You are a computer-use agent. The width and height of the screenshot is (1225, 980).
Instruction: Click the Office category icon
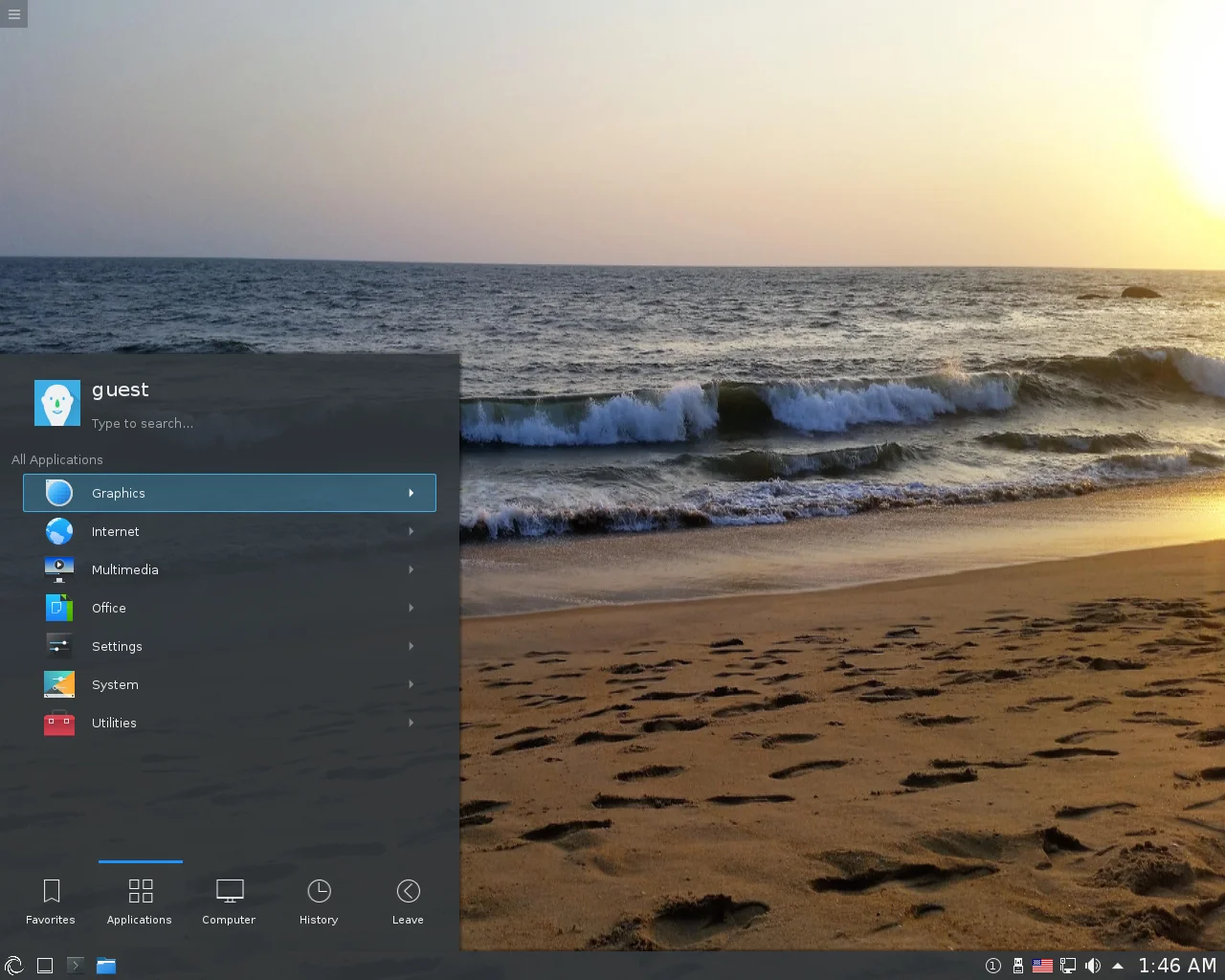click(59, 608)
